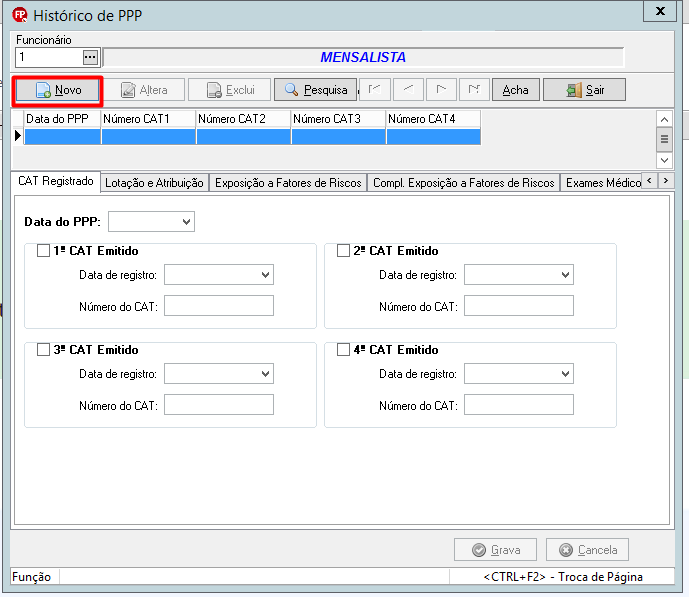Click the row indicator arrow in grid
The height and width of the screenshot is (597, 689).
coord(18,136)
